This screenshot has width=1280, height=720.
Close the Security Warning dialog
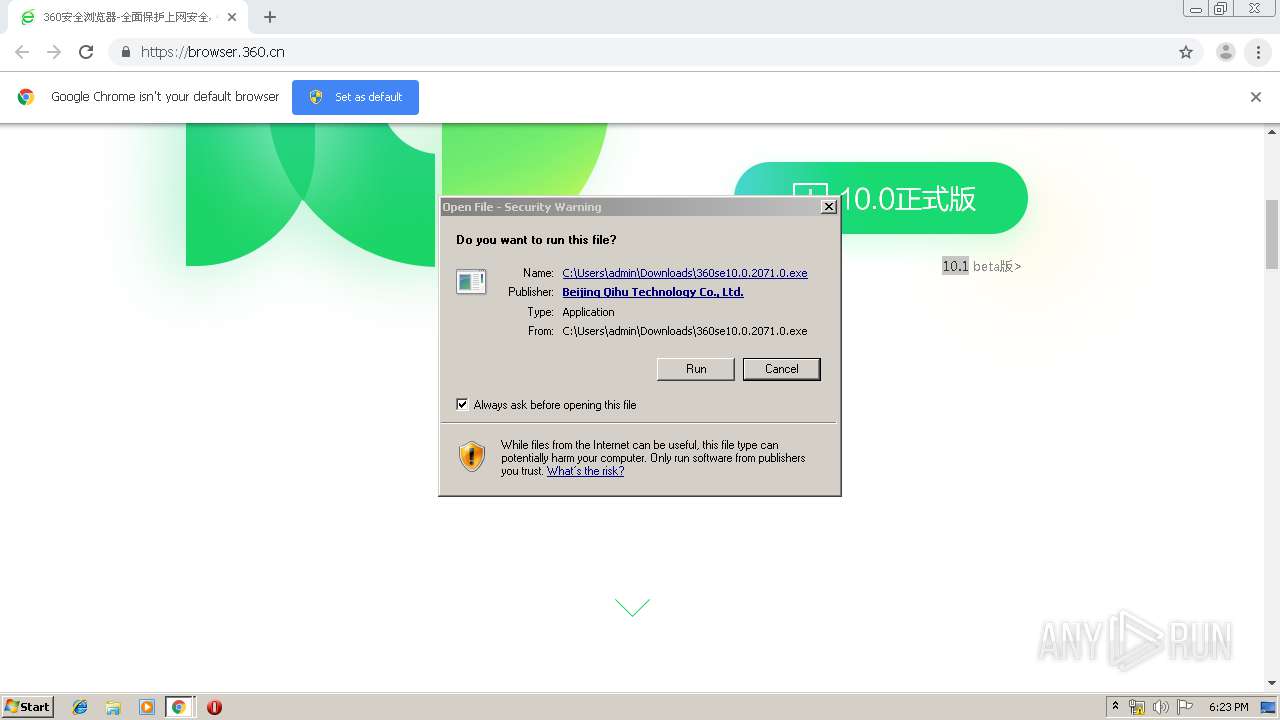[x=828, y=207]
